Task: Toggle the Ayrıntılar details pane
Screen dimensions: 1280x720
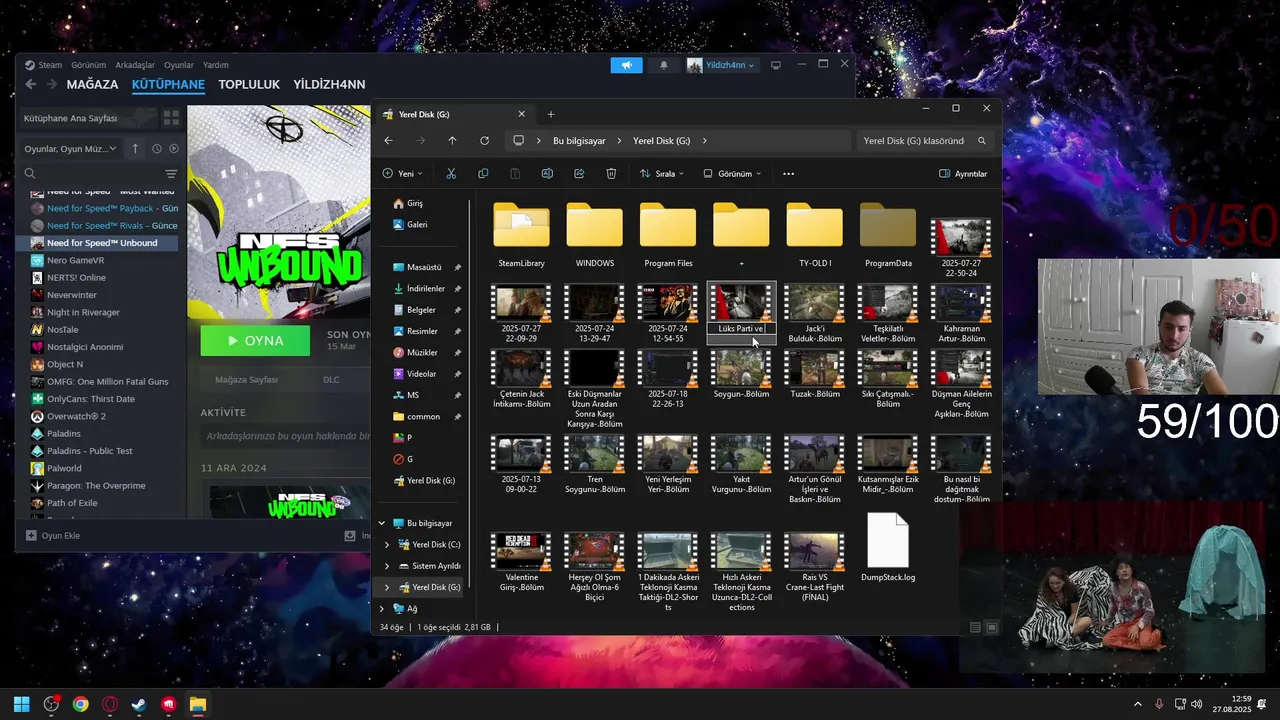Action: click(963, 173)
